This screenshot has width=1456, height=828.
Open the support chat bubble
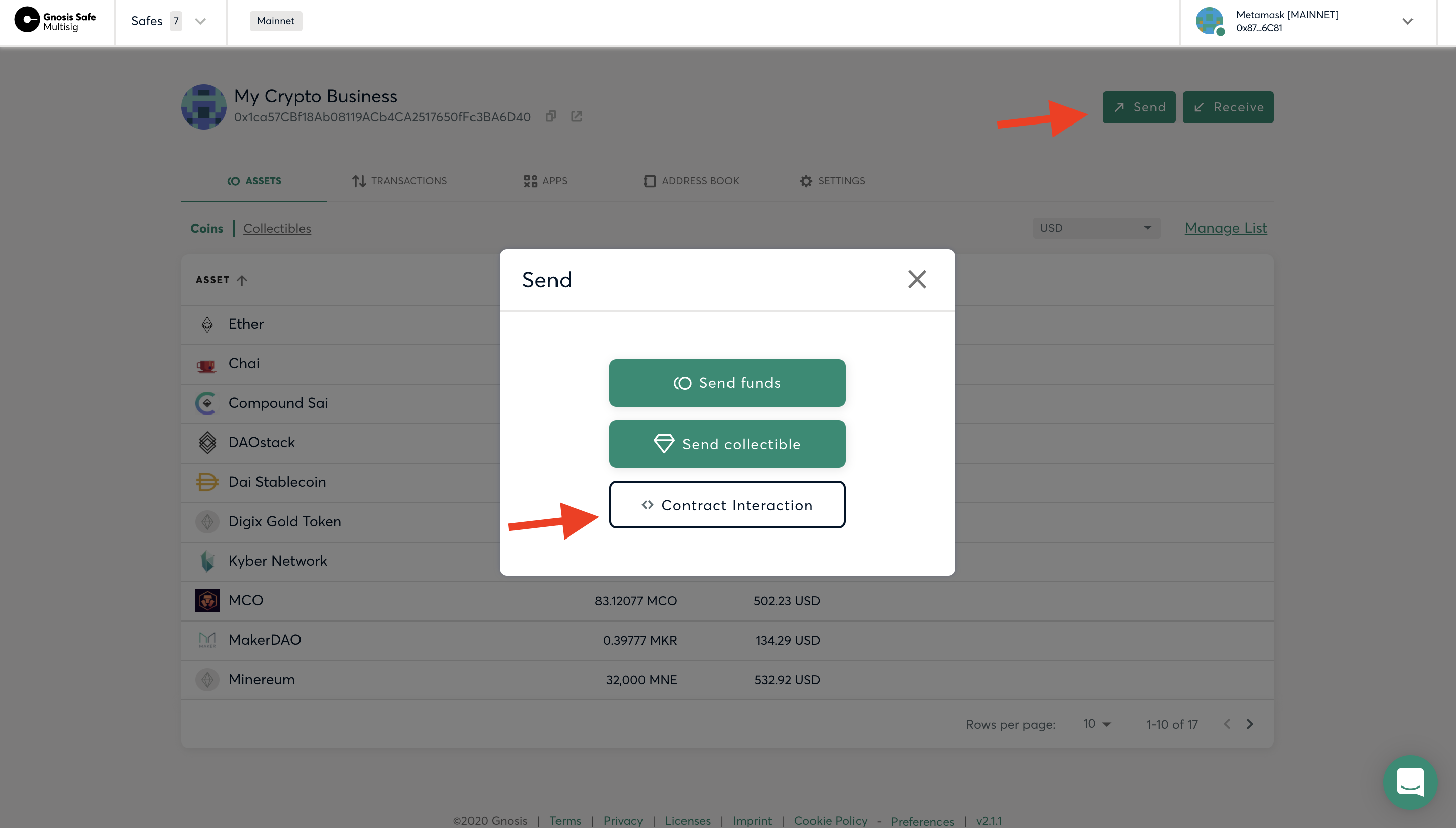coord(1410,782)
